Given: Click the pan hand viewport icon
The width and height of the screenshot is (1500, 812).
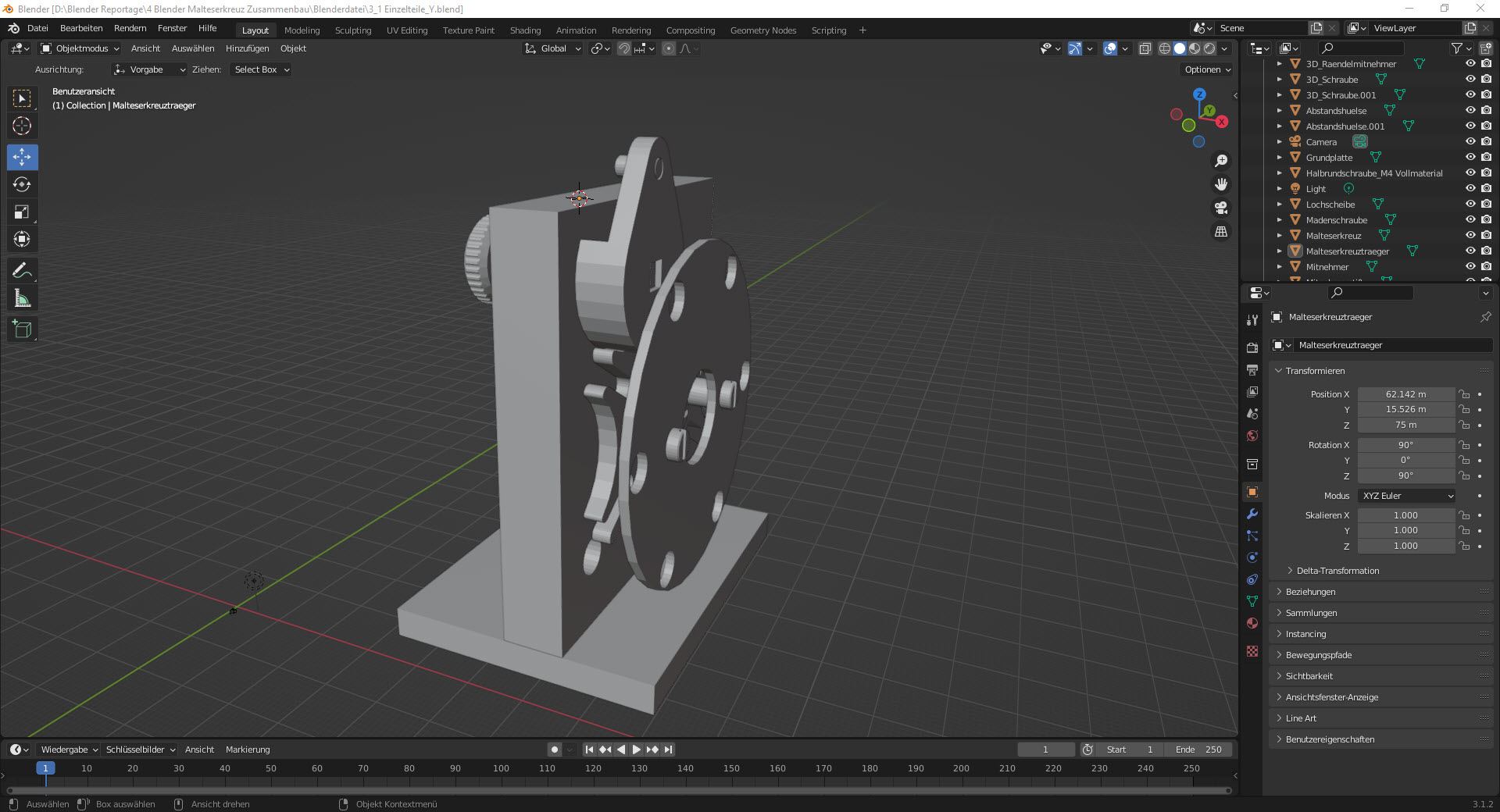Looking at the screenshot, I should coord(1220,184).
